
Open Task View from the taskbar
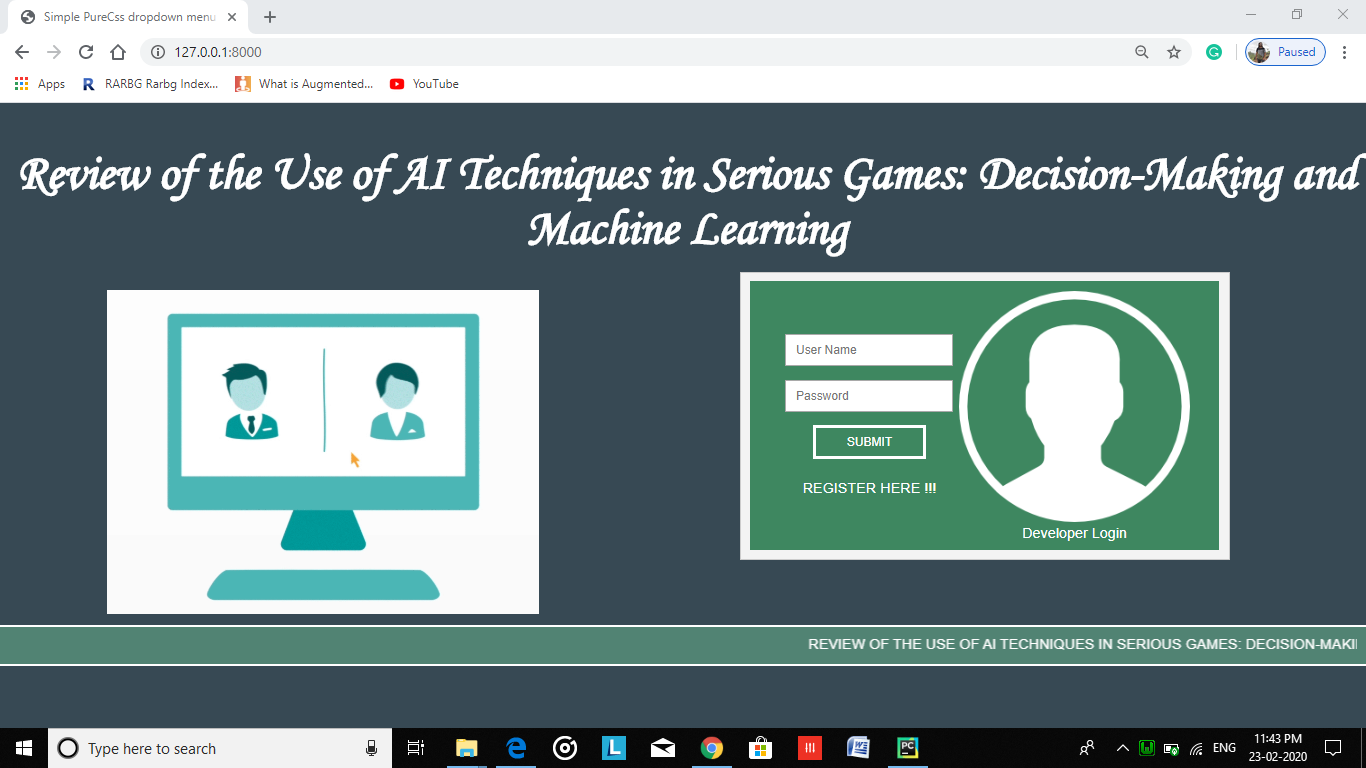(416, 748)
